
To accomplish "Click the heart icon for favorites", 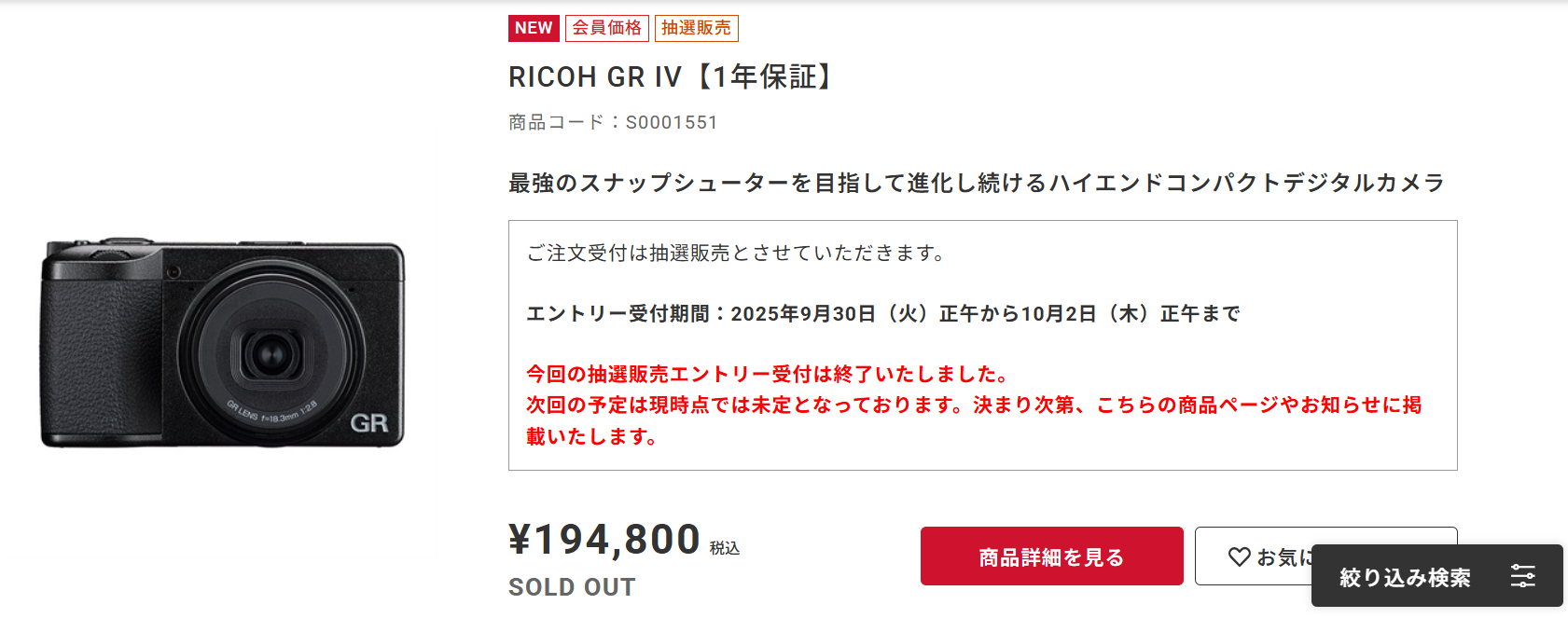I will (x=1239, y=556).
